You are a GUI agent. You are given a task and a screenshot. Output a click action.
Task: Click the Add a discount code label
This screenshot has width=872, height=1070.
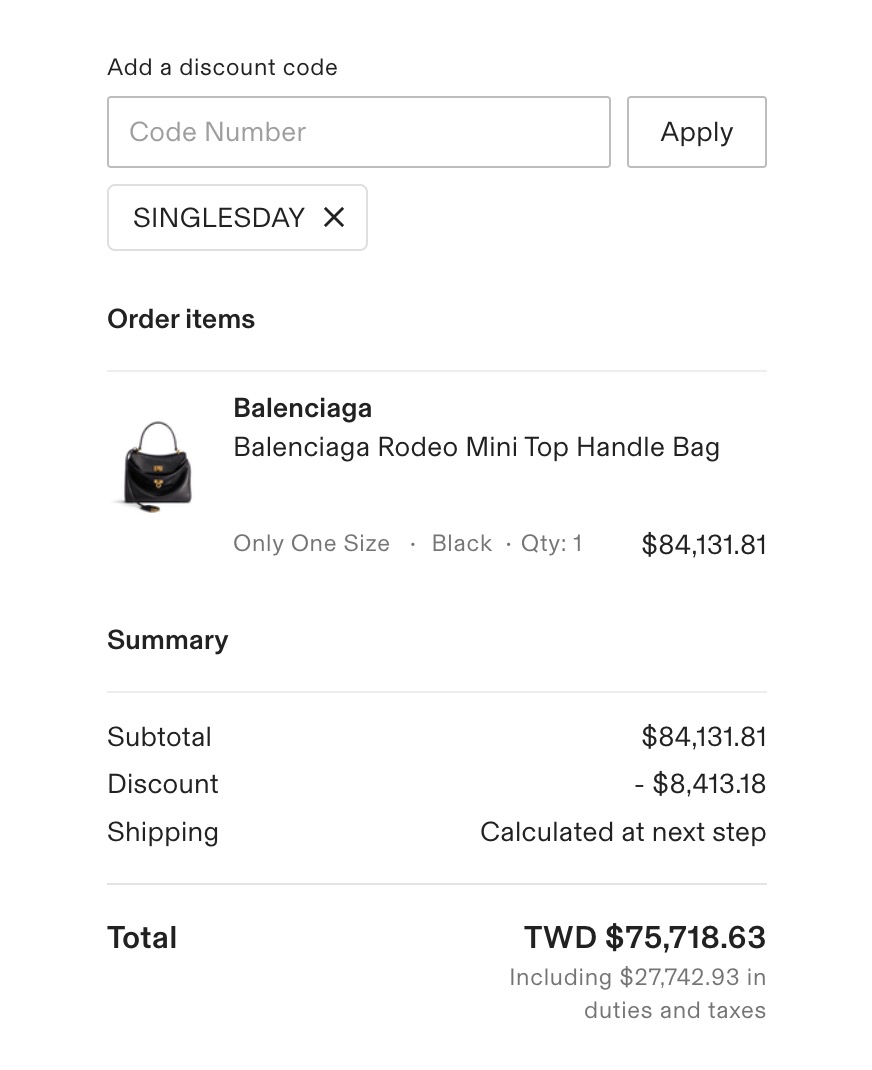click(x=222, y=68)
